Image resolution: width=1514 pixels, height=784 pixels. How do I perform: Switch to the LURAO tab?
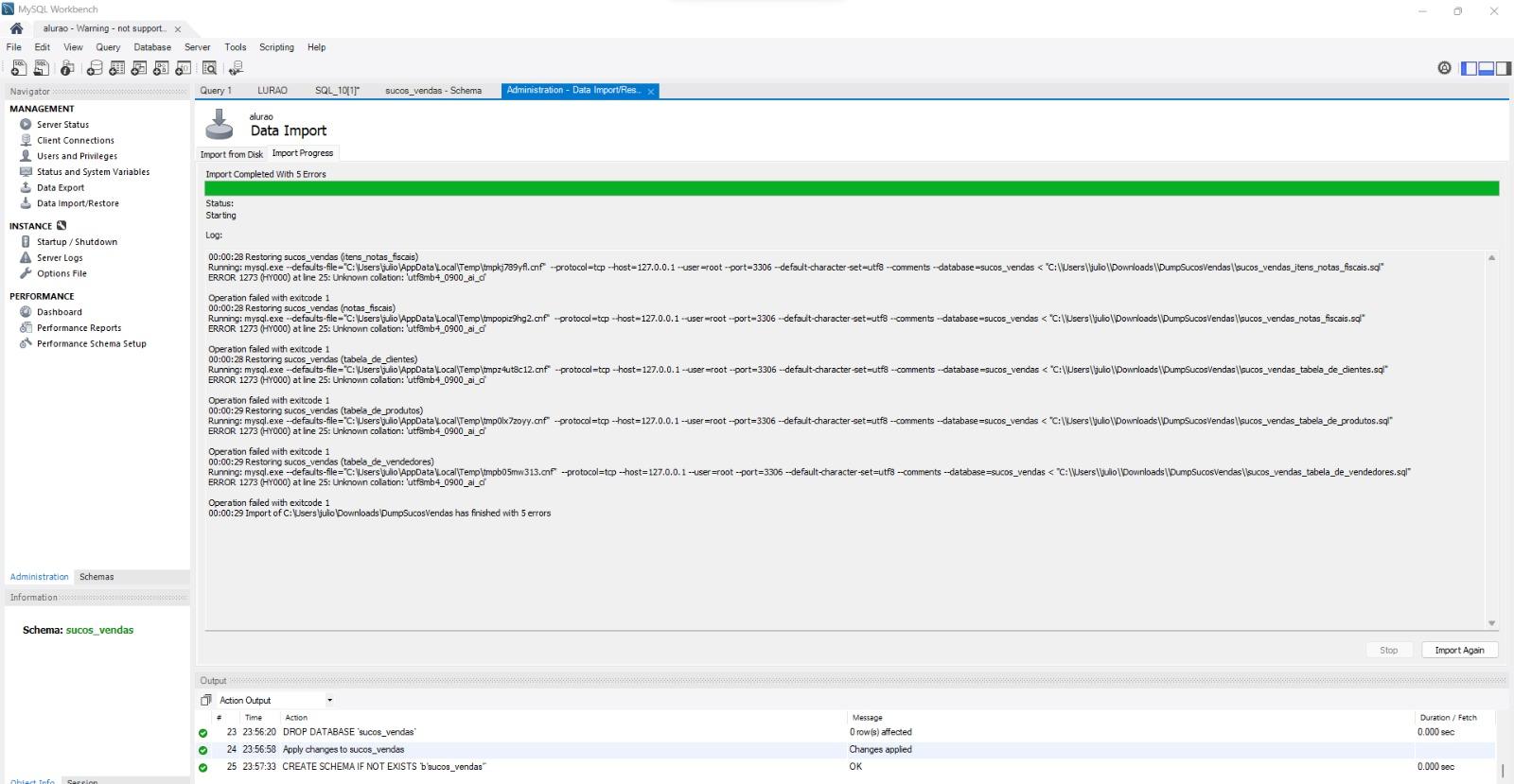coord(273,91)
